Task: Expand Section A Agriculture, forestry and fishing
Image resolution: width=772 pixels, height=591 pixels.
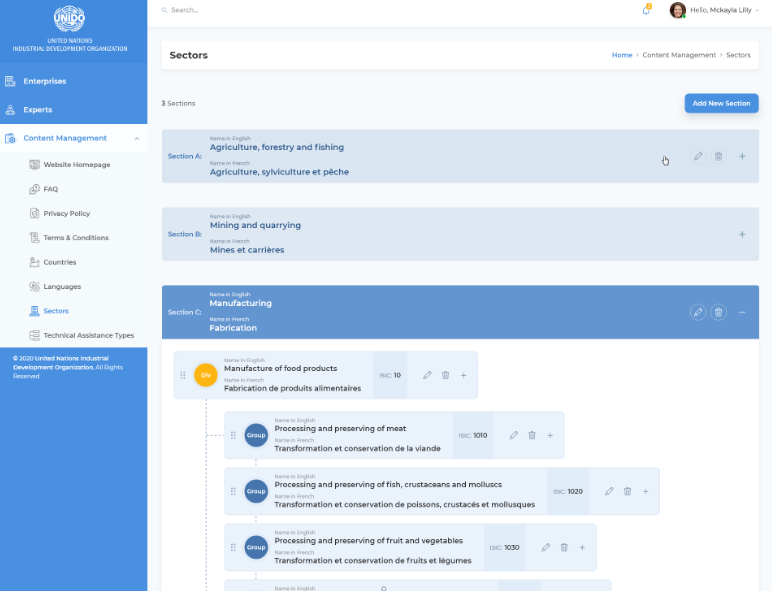Action: (x=742, y=157)
